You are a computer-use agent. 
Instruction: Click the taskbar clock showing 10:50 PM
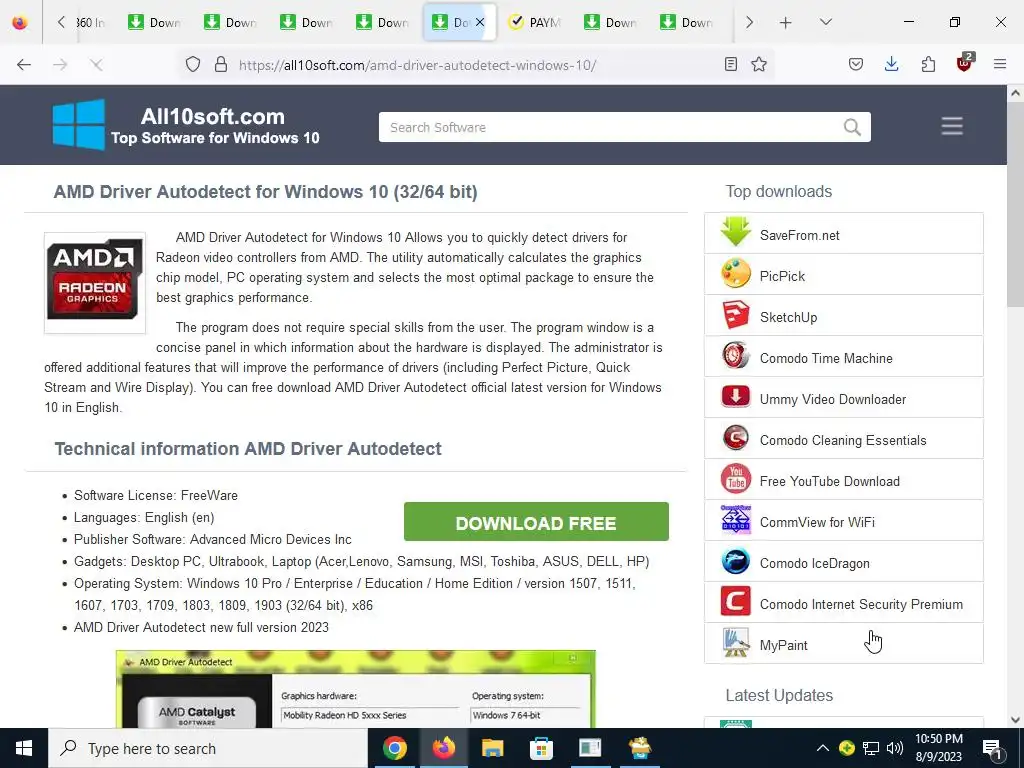pos(938,748)
